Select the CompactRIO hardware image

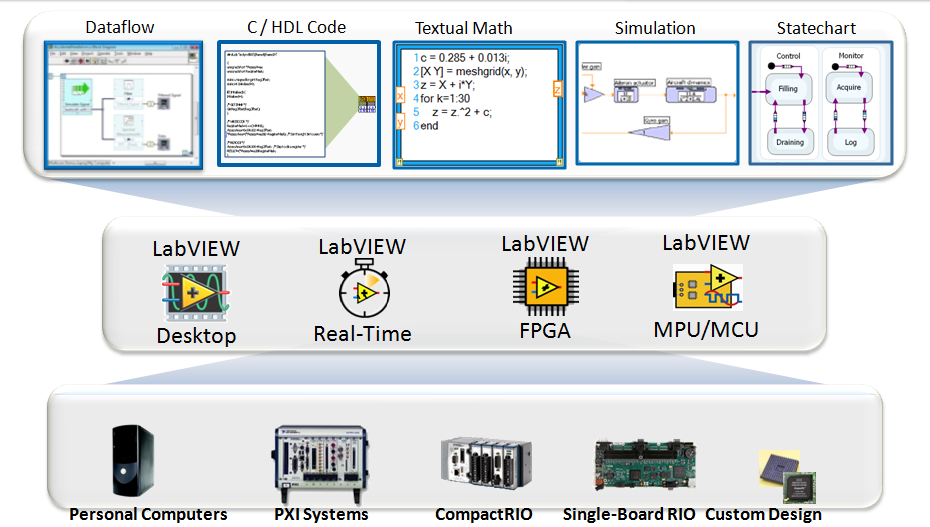point(486,462)
